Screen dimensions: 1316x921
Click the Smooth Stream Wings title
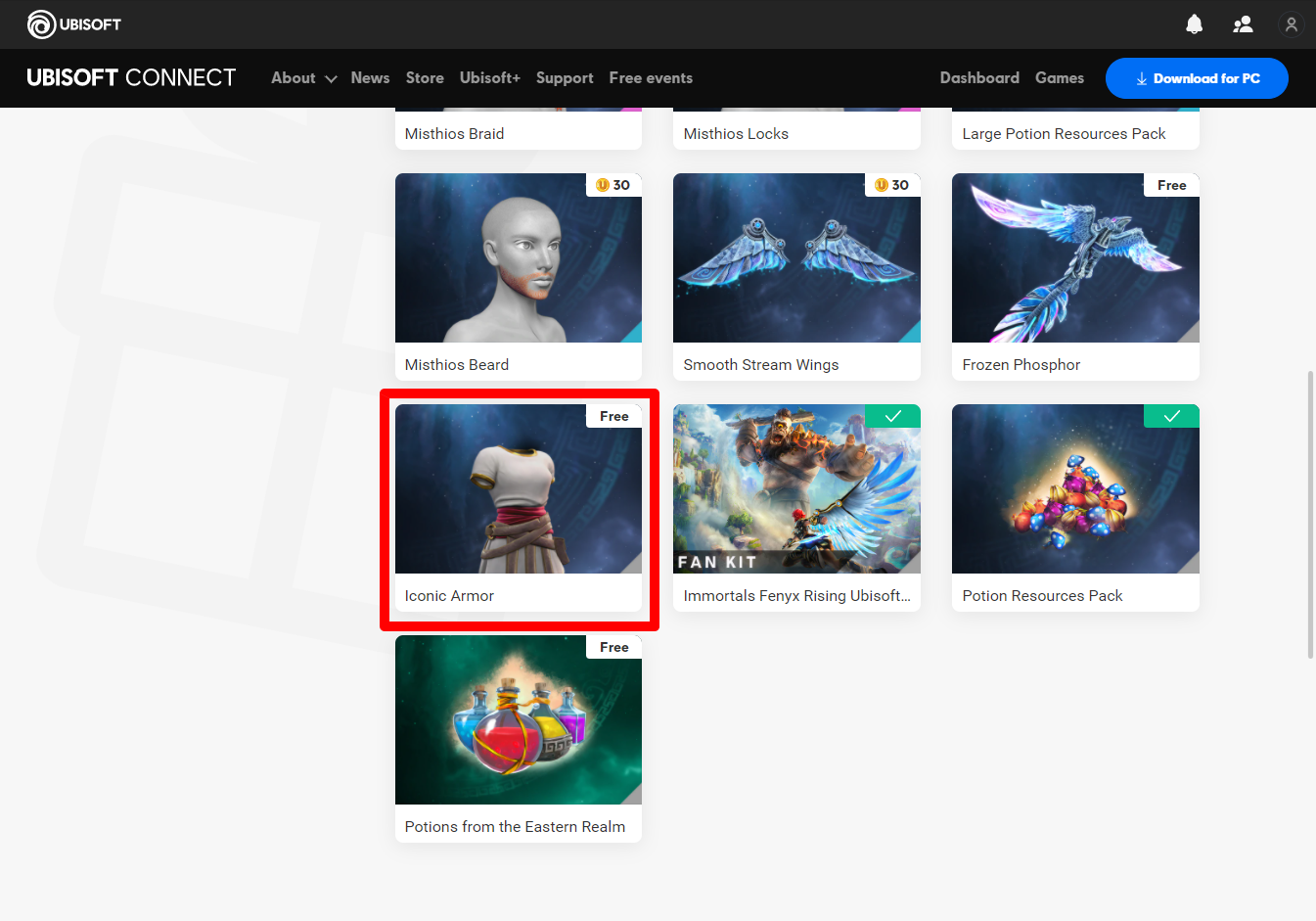point(761,365)
